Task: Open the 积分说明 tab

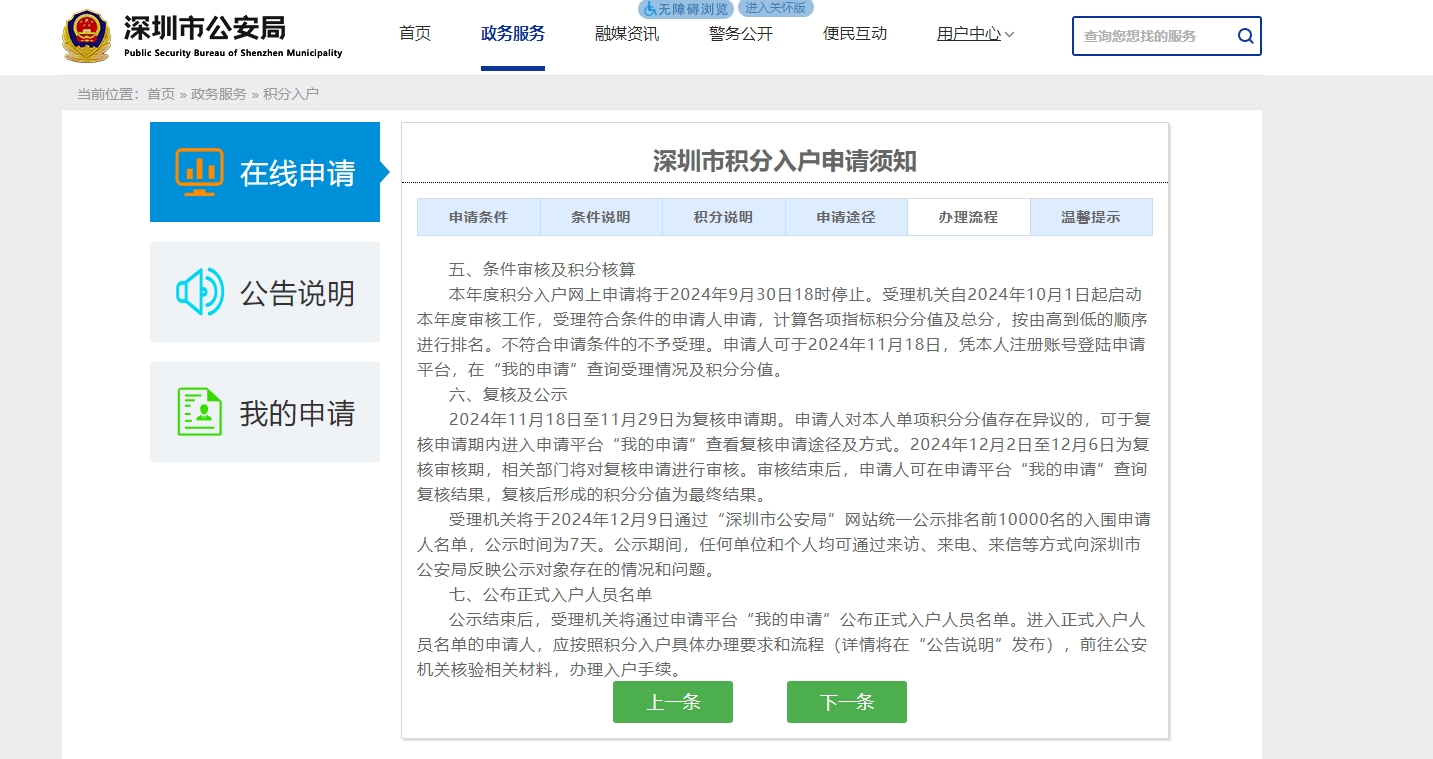Action: [723, 217]
